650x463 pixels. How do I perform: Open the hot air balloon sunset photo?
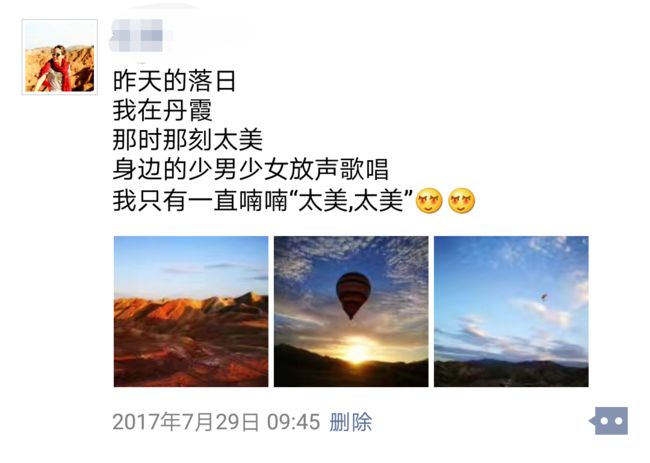[351, 311]
